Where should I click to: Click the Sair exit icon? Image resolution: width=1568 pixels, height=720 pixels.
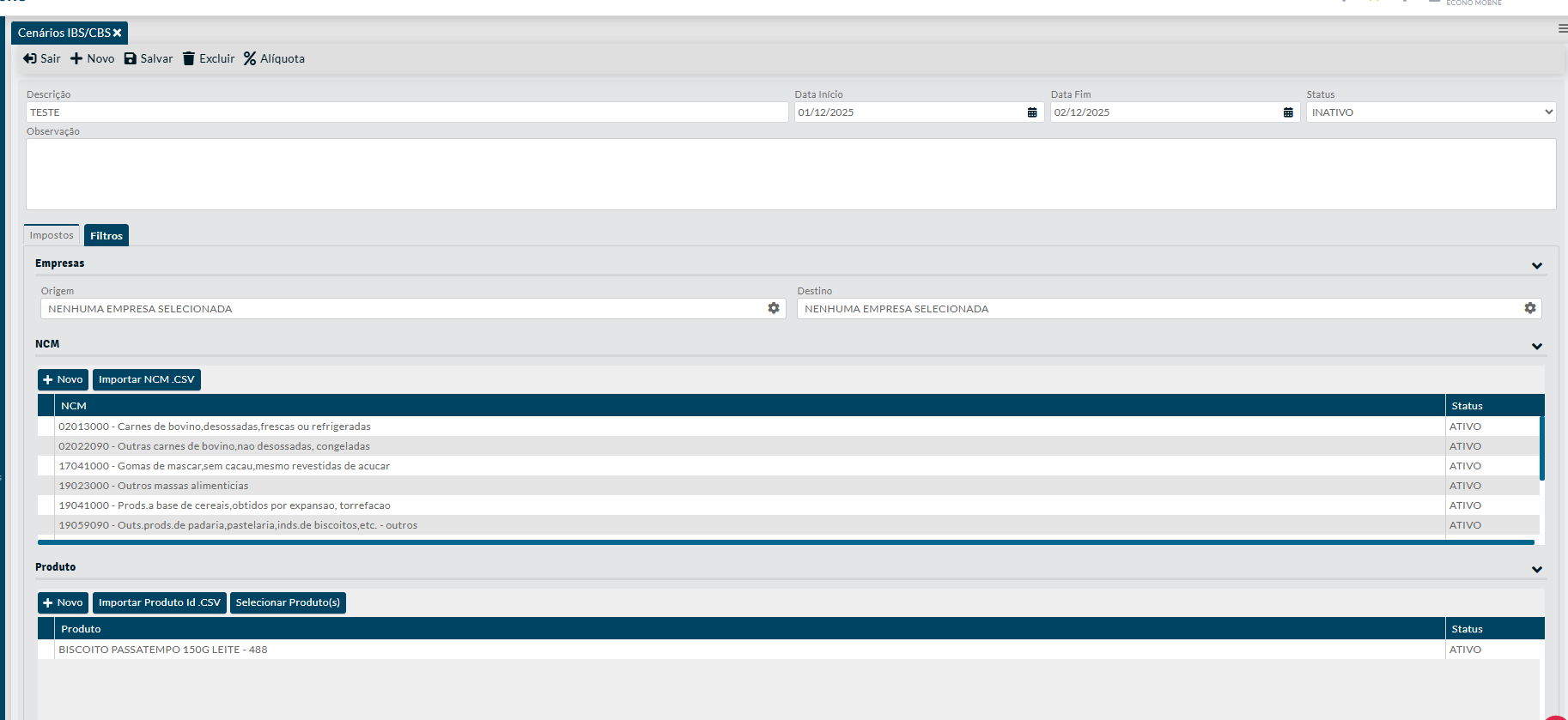click(x=30, y=58)
